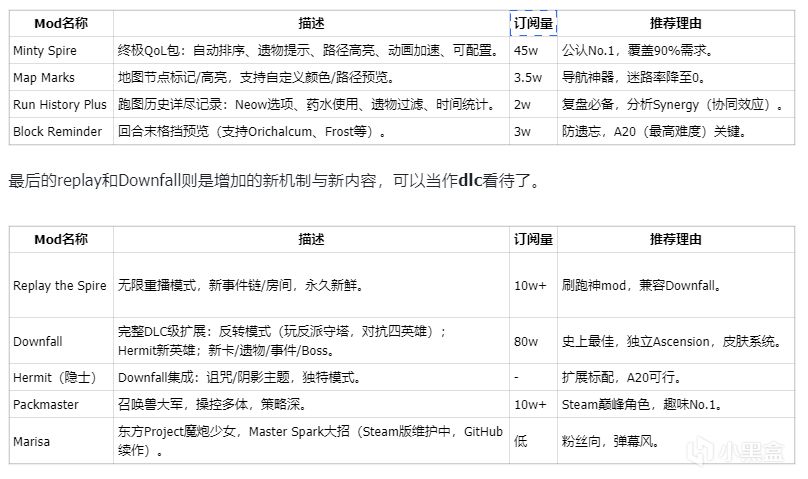The height and width of the screenshot is (479, 808).
Task: Click the highlighted '订阅量' header in top table
Action: click(533, 23)
